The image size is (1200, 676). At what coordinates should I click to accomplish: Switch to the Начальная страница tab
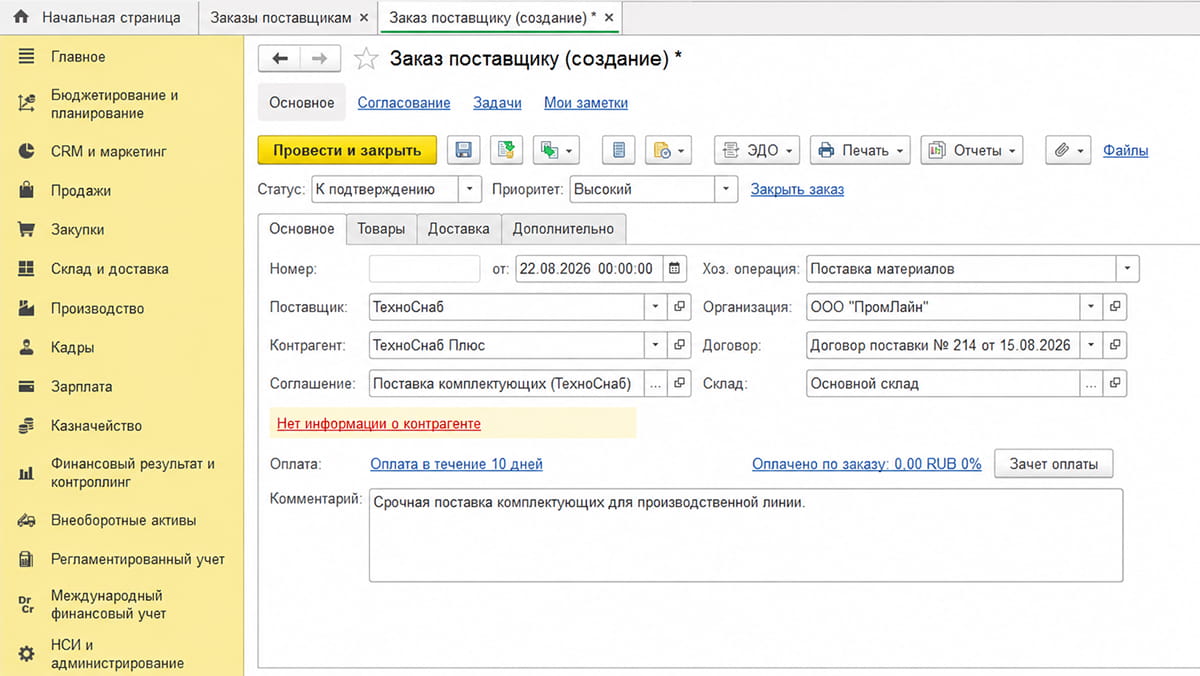(97, 18)
